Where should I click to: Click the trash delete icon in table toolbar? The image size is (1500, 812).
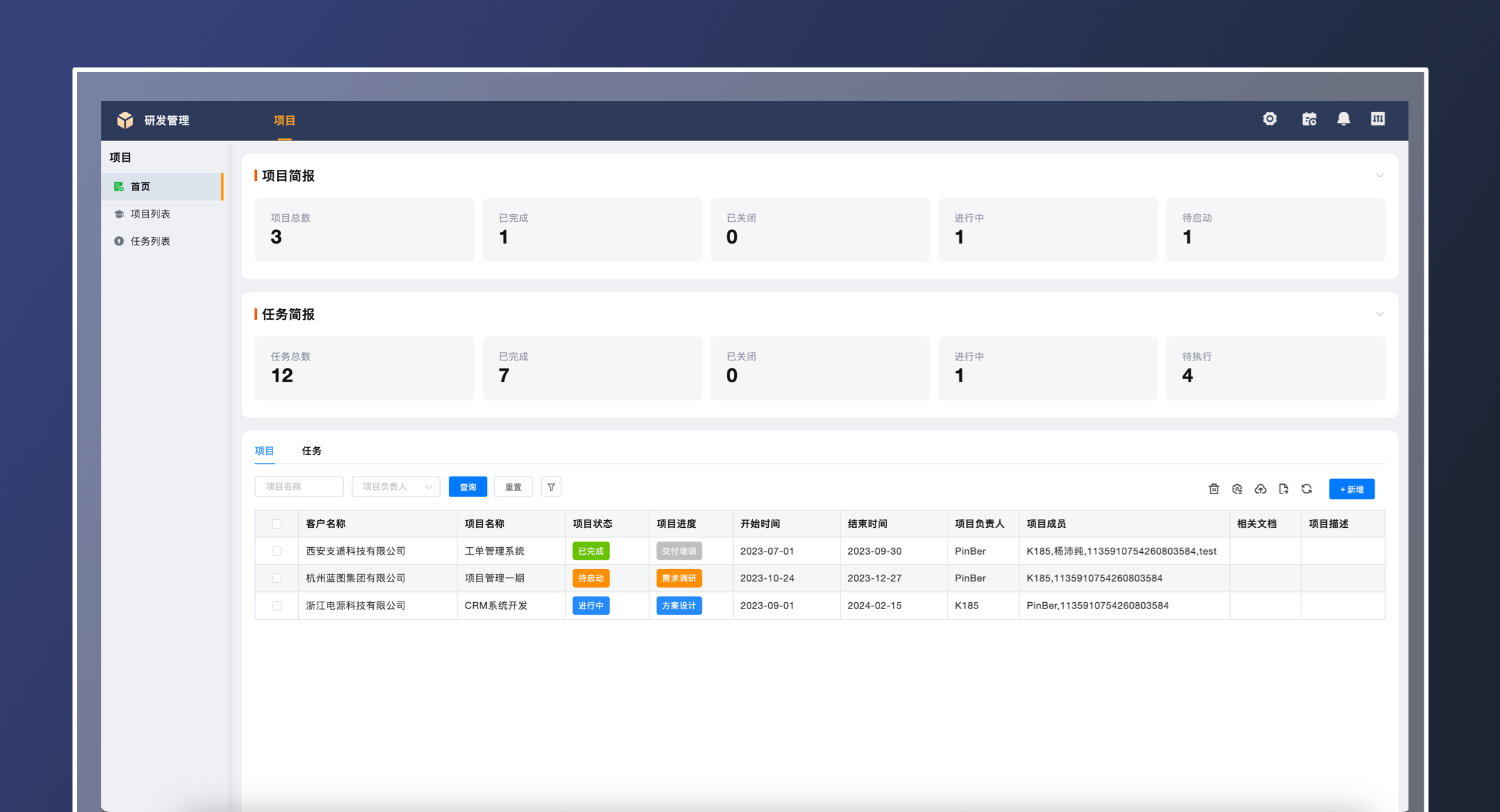coord(1214,489)
